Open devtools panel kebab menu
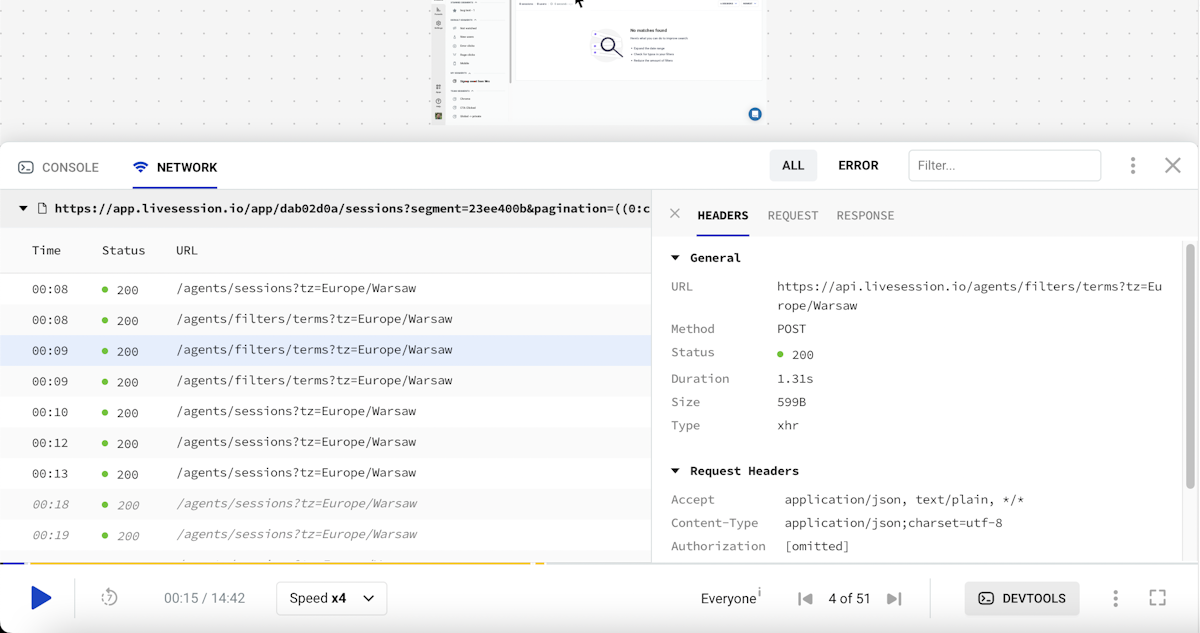The width and height of the screenshot is (1200, 633). coord(1132,166)
